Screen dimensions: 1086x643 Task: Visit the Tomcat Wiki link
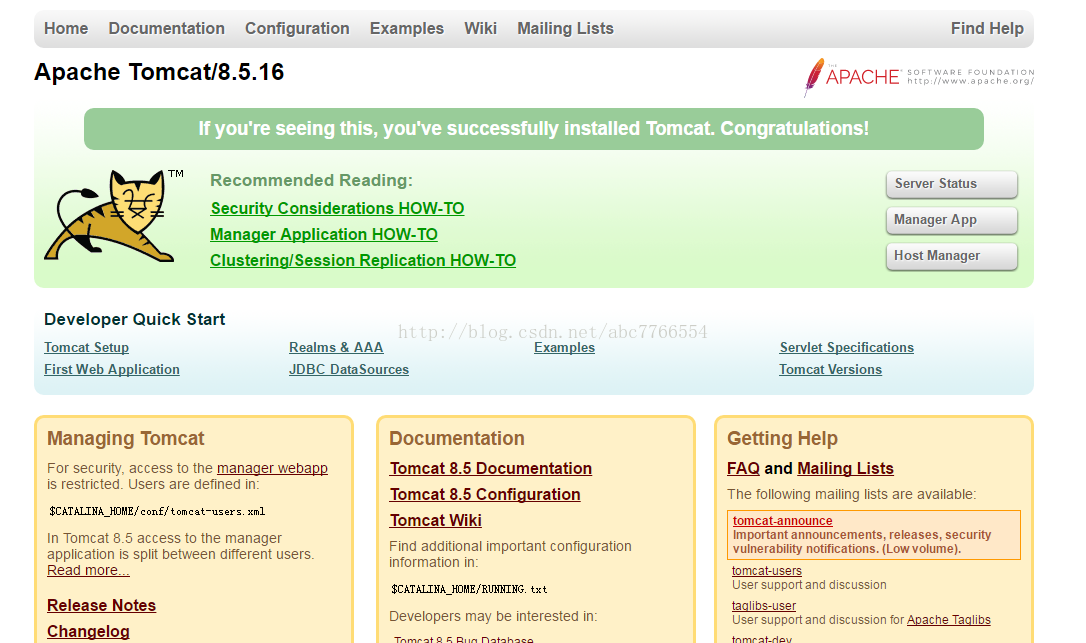tap(435, 520)
